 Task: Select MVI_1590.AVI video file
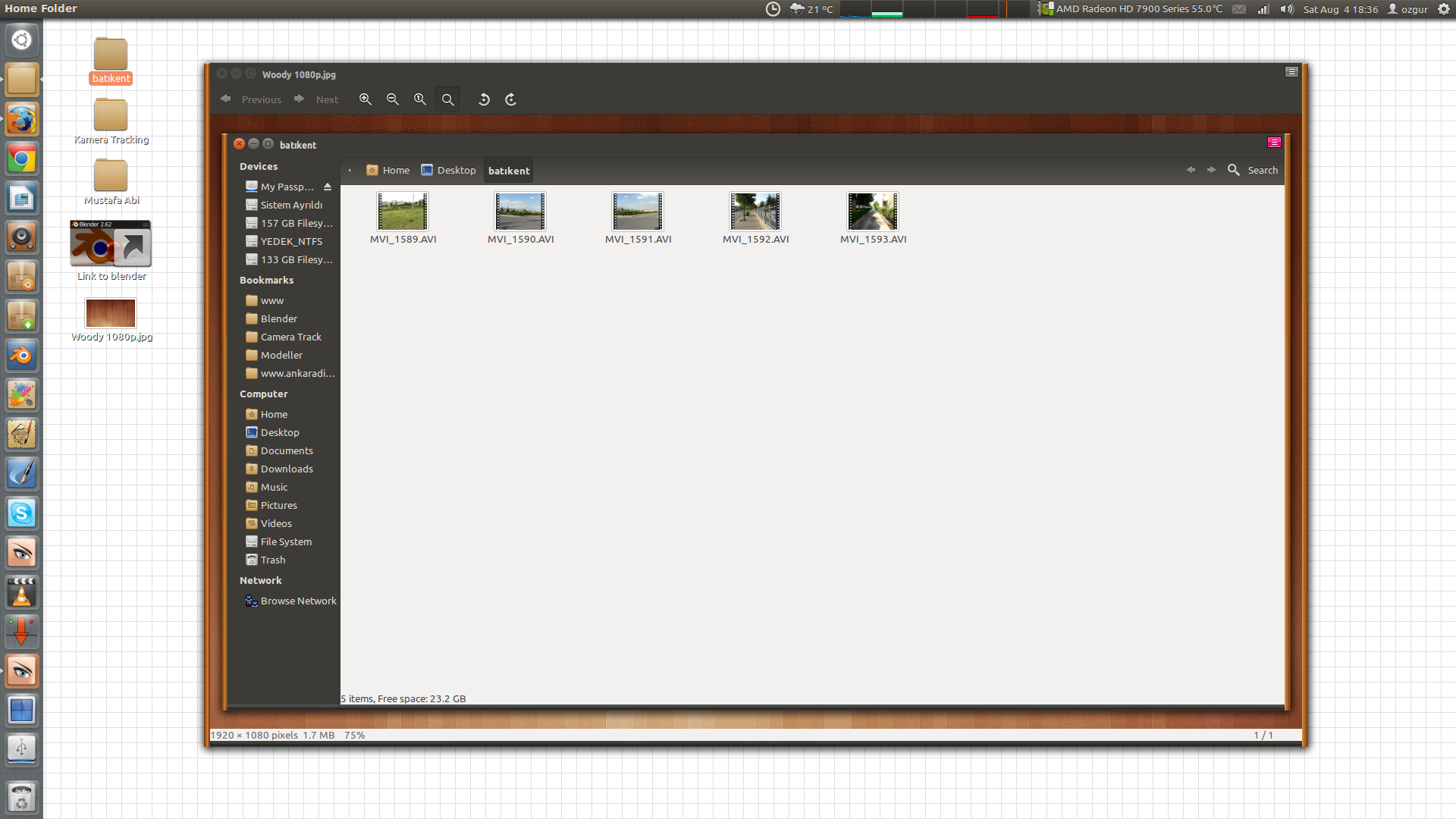pyautogui.click(x=520, y=218)
